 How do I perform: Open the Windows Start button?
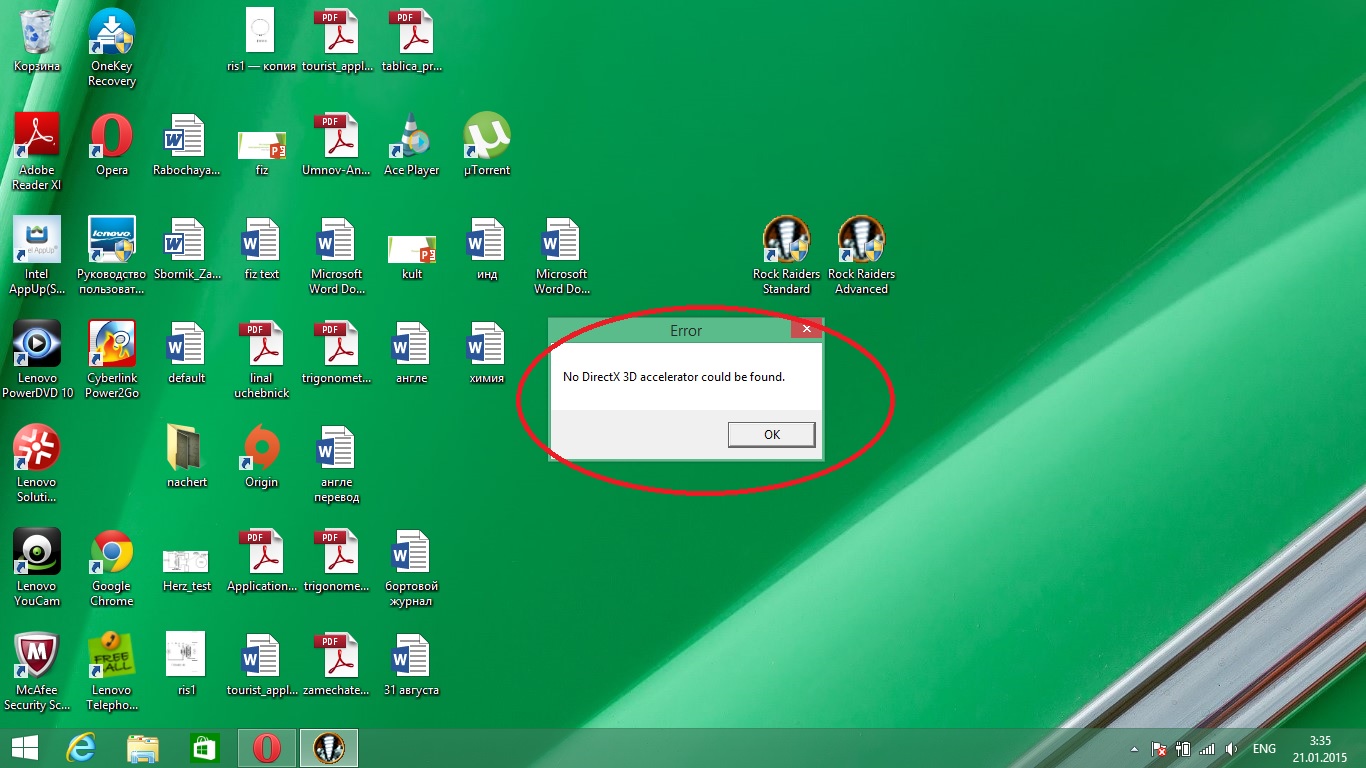(24, 748)
